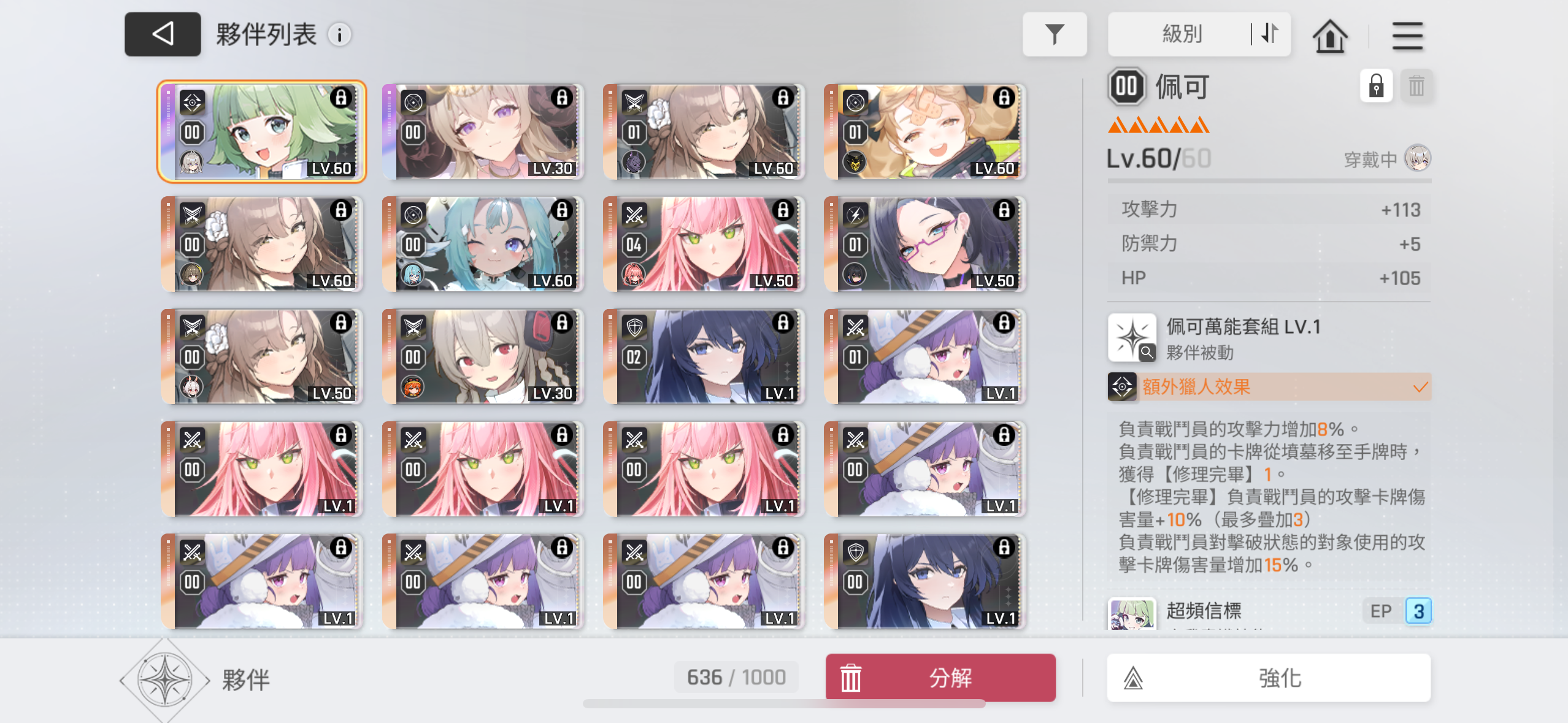Open the filter funnel icon
This screenshot has width=1568, height=723.
(x=1054, y=34)
